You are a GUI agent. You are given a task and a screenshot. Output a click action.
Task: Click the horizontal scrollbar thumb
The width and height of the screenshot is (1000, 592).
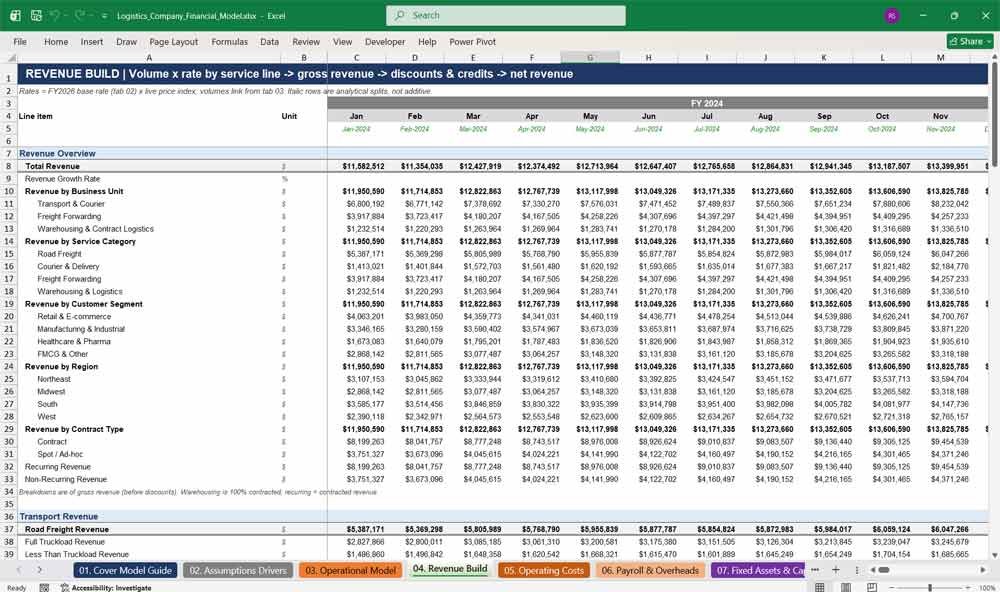(884, 570)
